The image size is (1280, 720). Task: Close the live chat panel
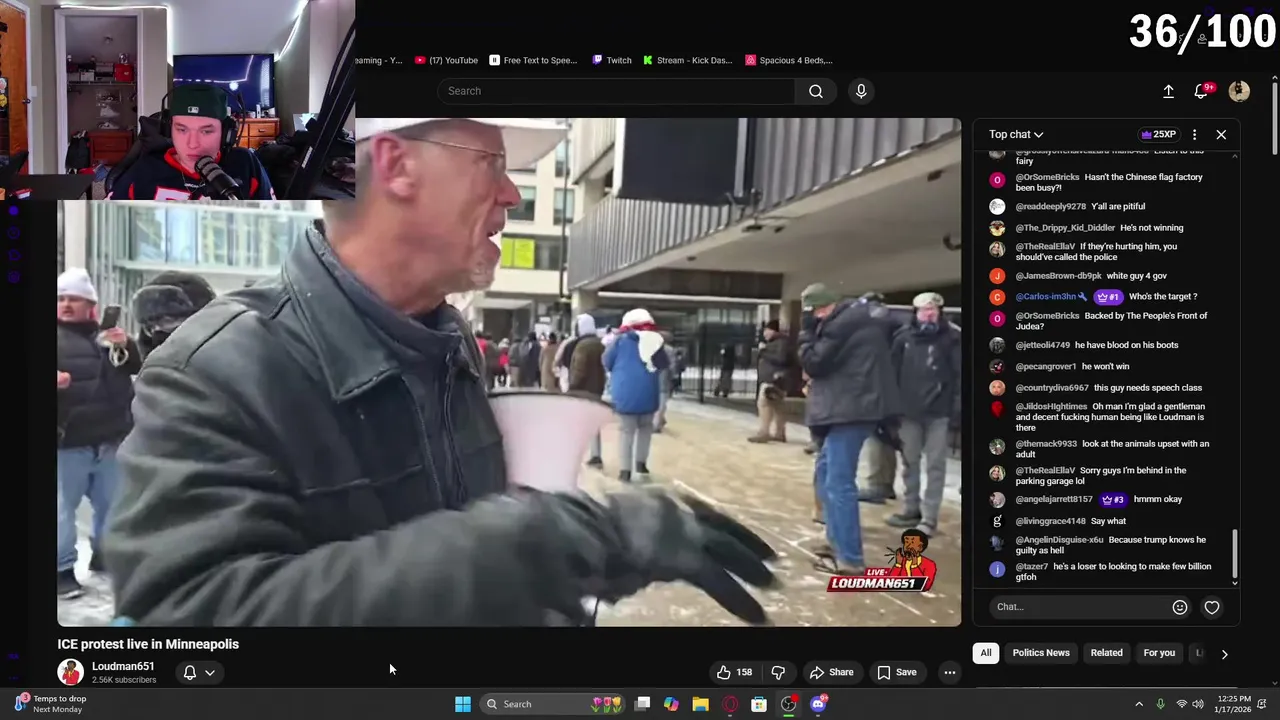pyautogui.click(x=1221, y=134)
